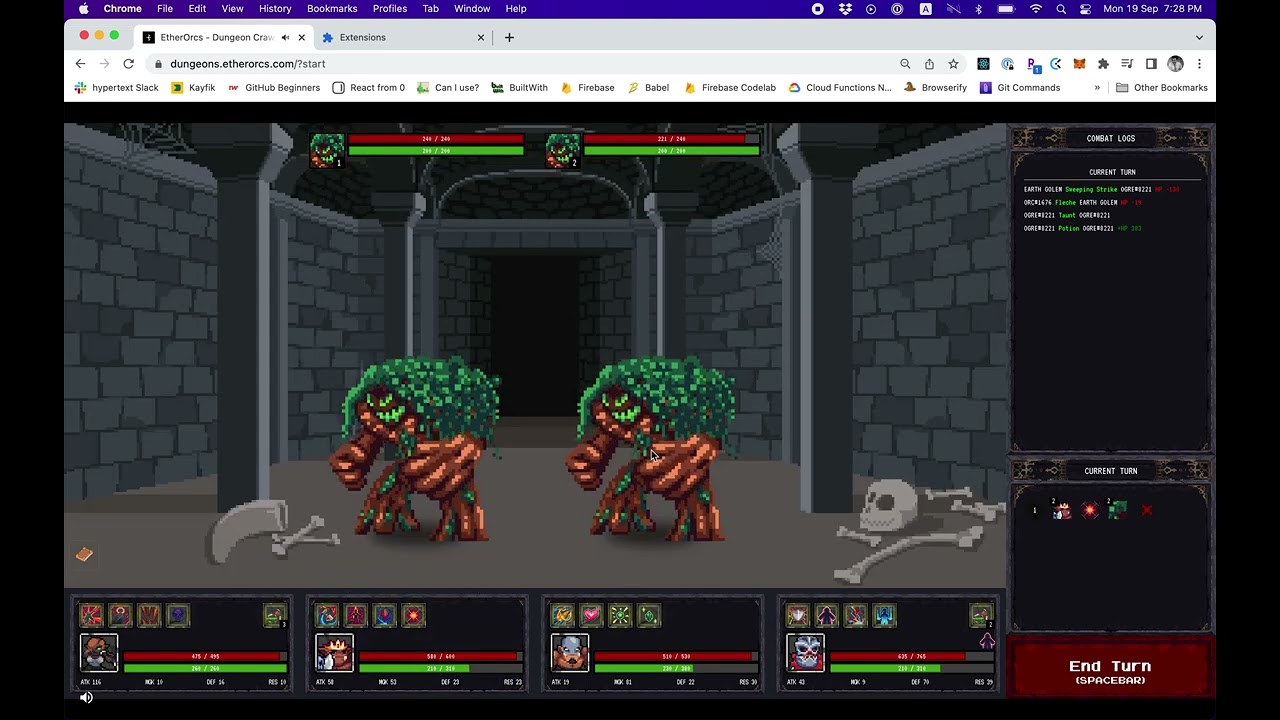This screenshot has height=720, width=1280.
Task: Mute the EtherOrcs tab audio
Action: [x=285, y=37]
